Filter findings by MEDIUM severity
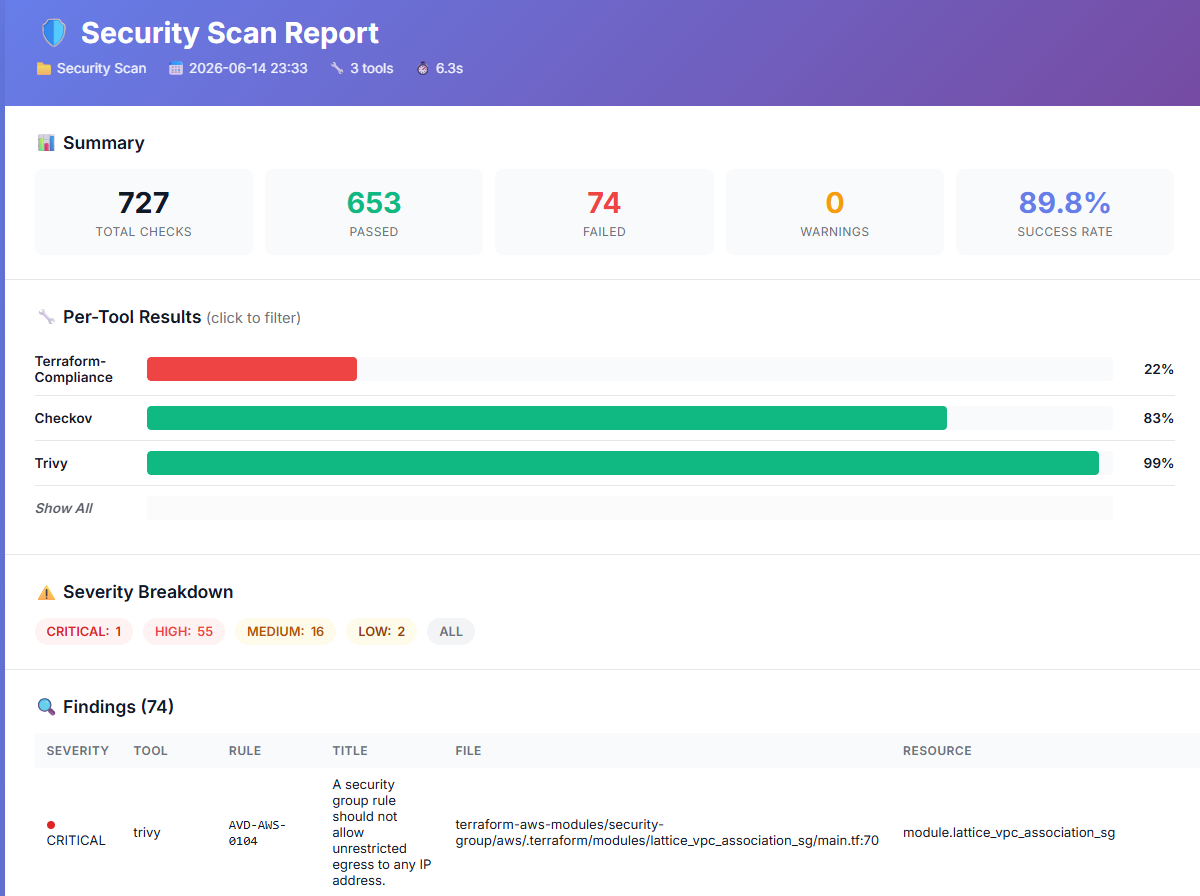 [286, 632]
